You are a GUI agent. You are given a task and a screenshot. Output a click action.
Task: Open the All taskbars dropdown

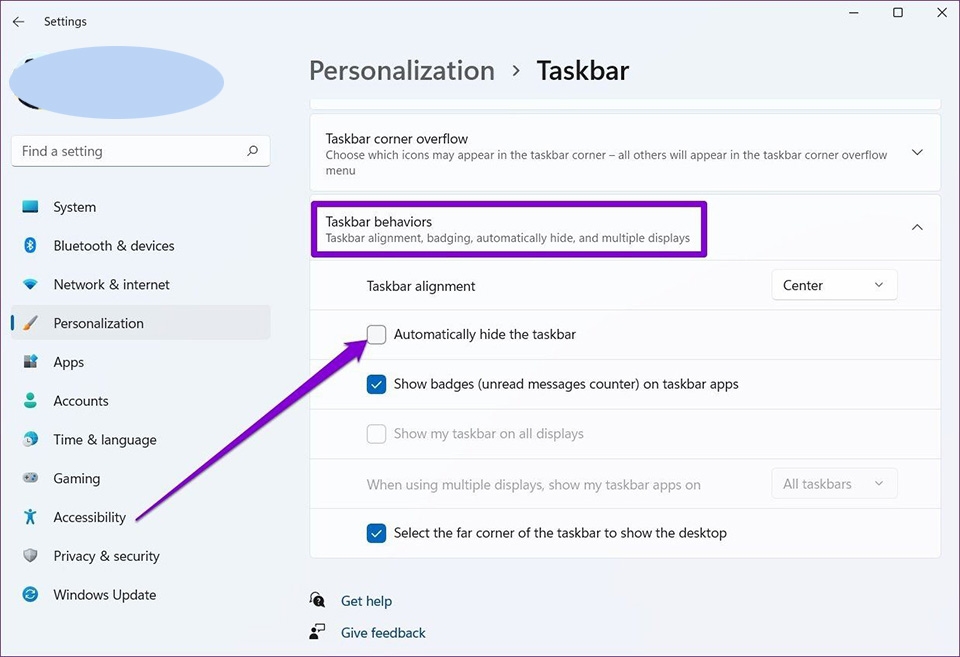coord(834,484)
